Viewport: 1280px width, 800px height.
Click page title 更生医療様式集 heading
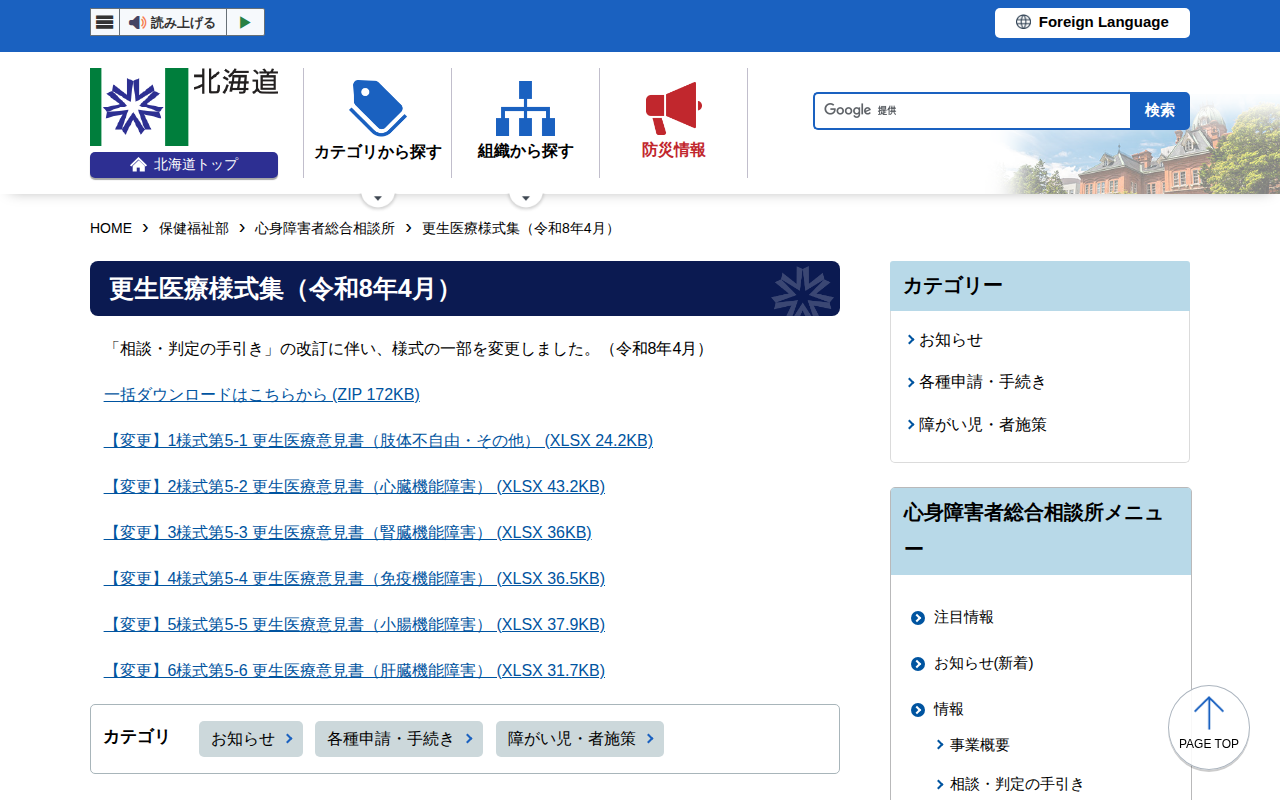click(x=465, y=289)
